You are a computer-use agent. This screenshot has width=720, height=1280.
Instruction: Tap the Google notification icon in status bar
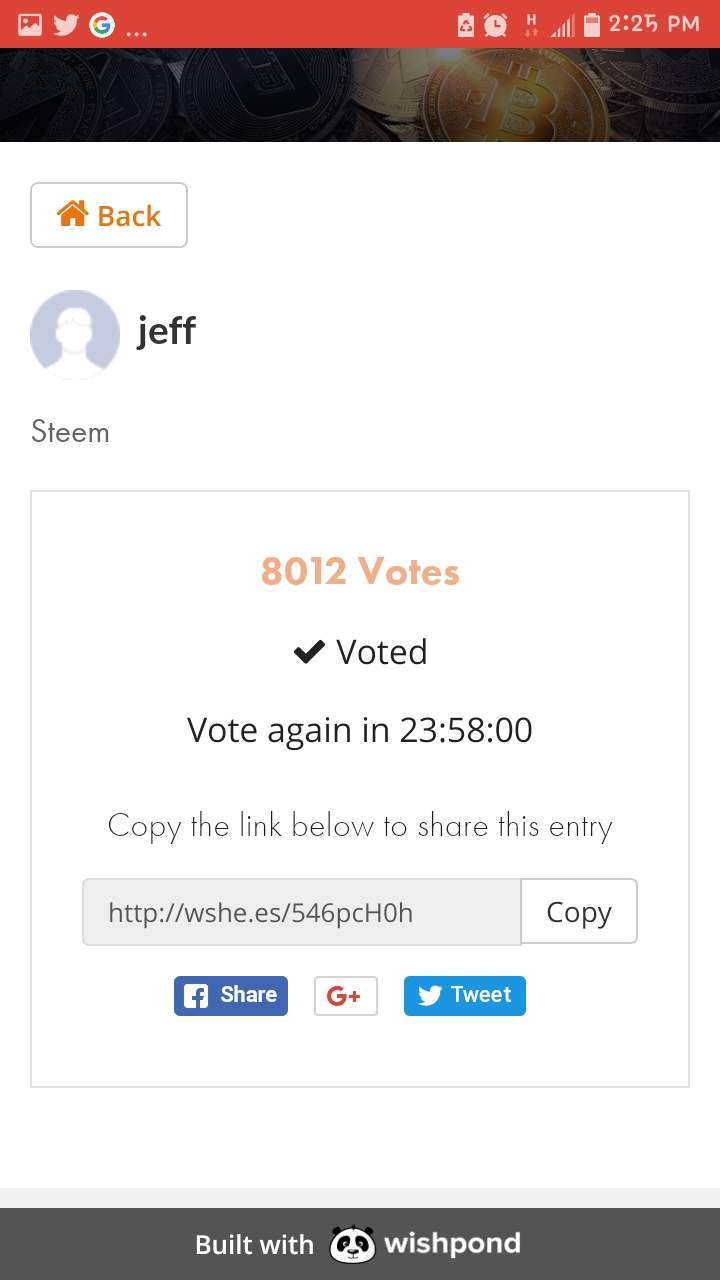(x=101, y=24)
